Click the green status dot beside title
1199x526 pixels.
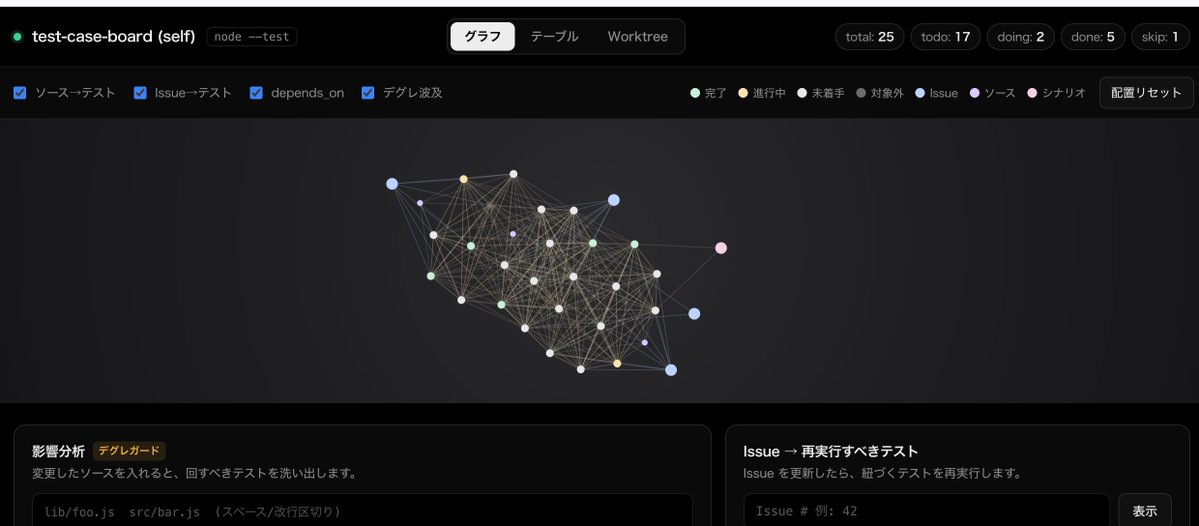18,37
